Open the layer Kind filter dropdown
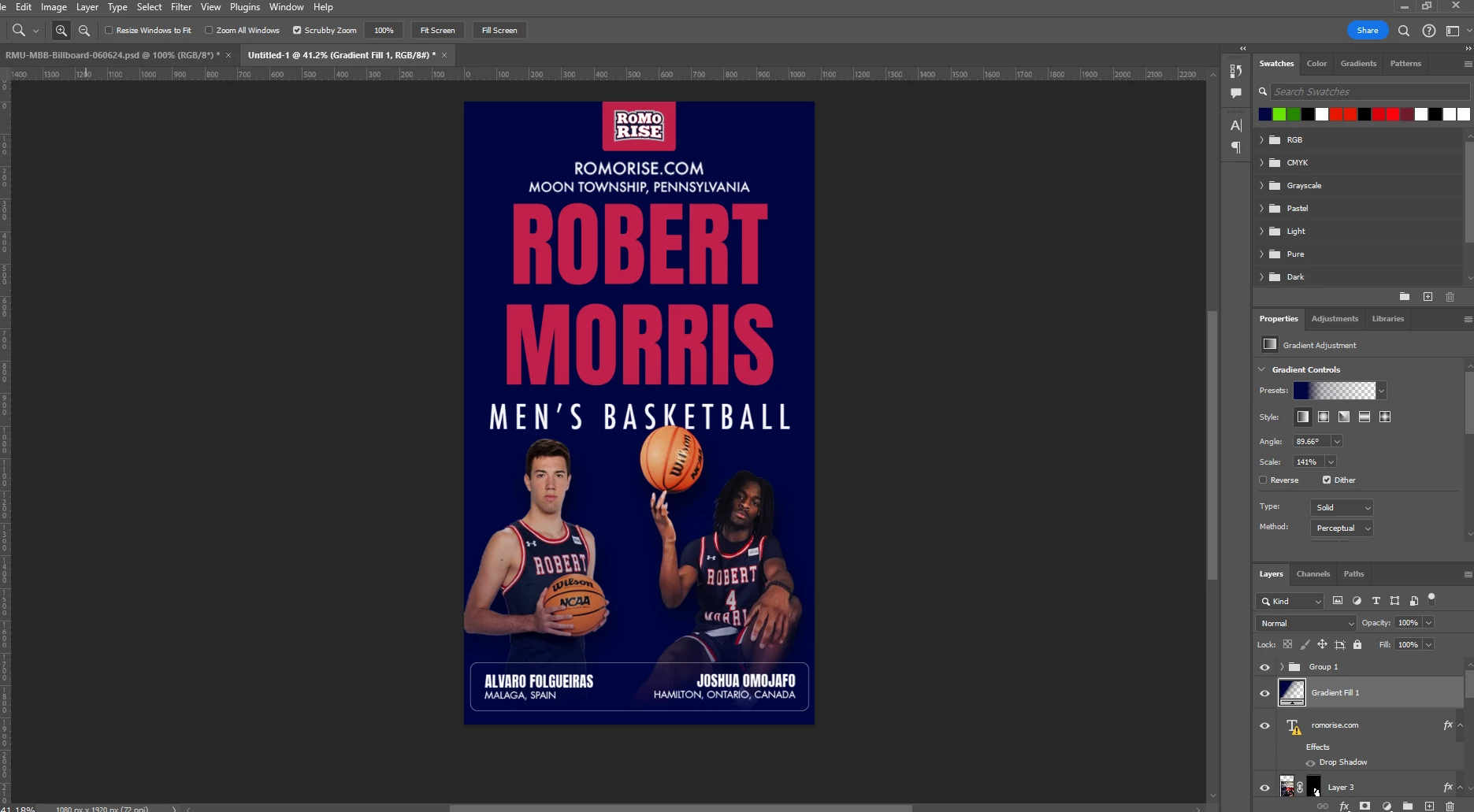Viewport: 1474px width, 812px height. click(1290, 601)
